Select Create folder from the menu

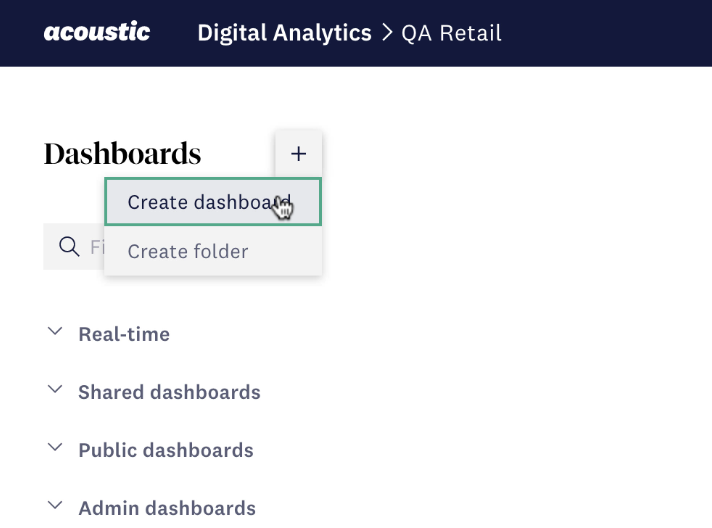click(x=213, y=251)
